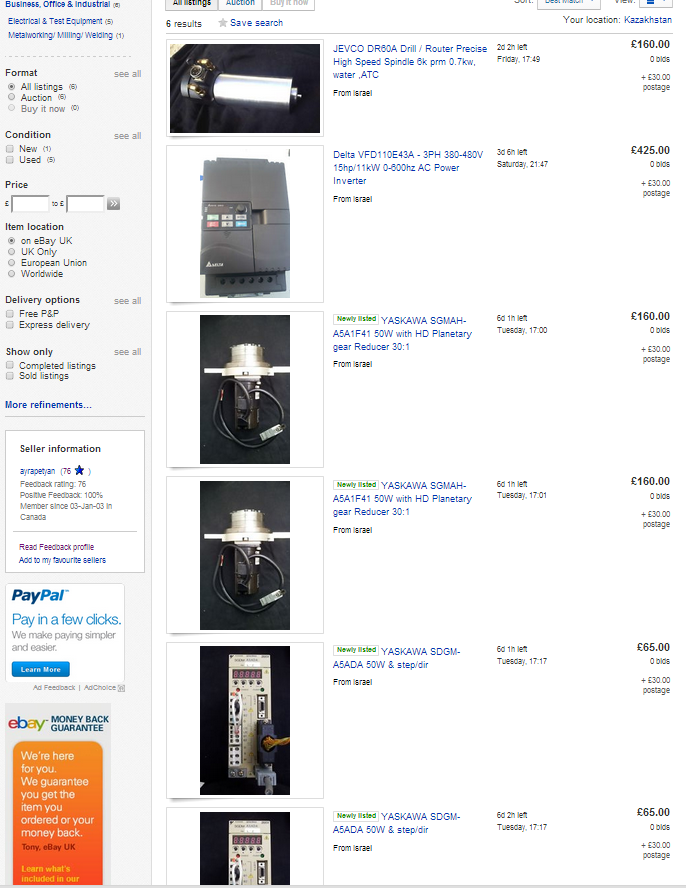Click the minimum price input field
This screenshot has width=686, height=888.
30,203
